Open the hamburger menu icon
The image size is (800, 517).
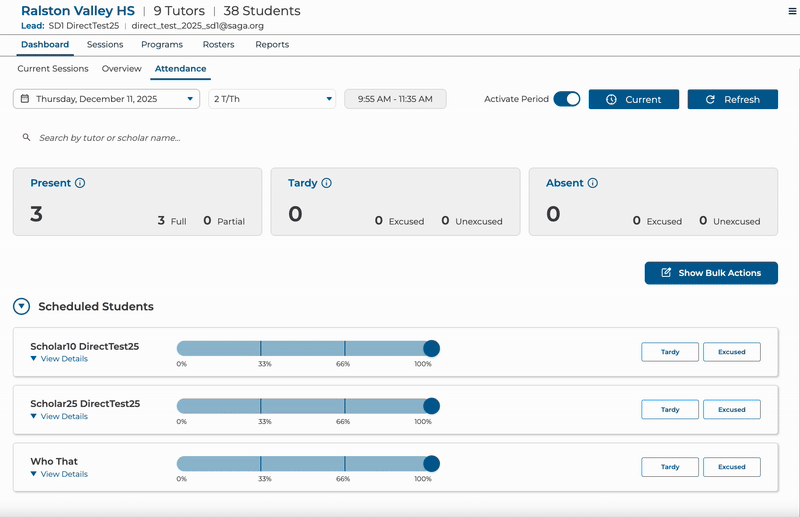[792, 11]
